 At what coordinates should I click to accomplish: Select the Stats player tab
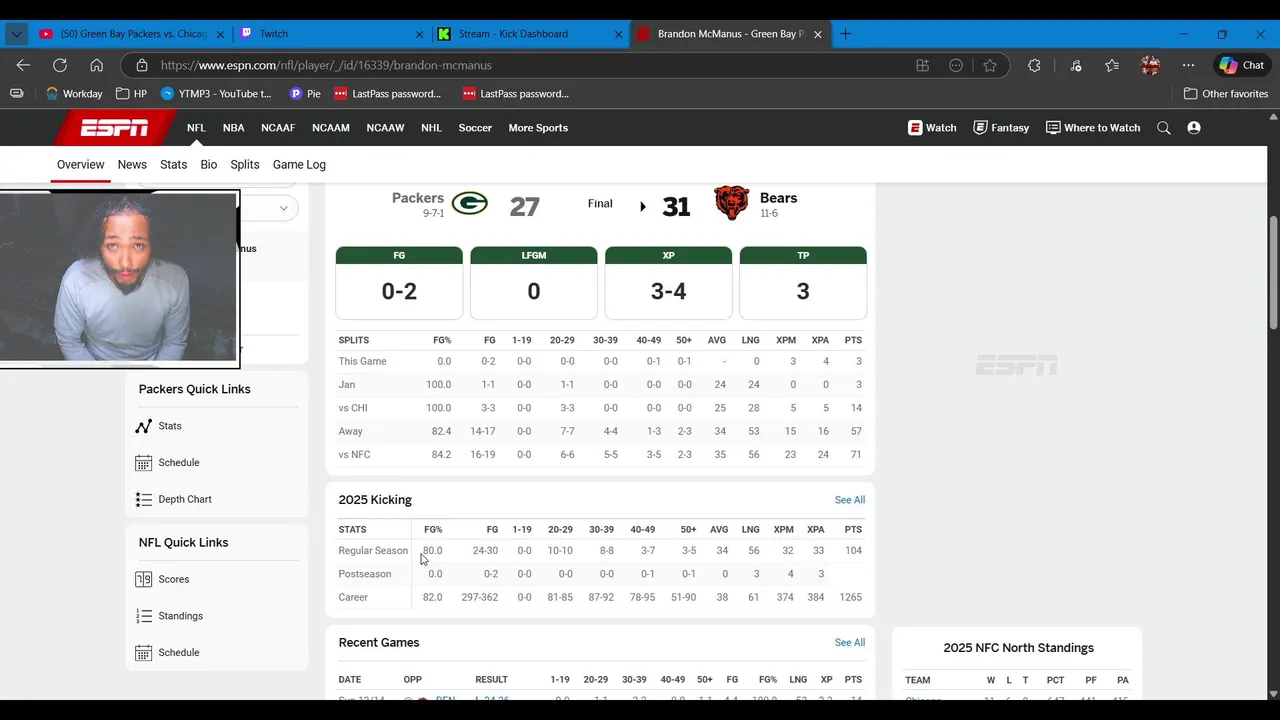tap(174, 165)
